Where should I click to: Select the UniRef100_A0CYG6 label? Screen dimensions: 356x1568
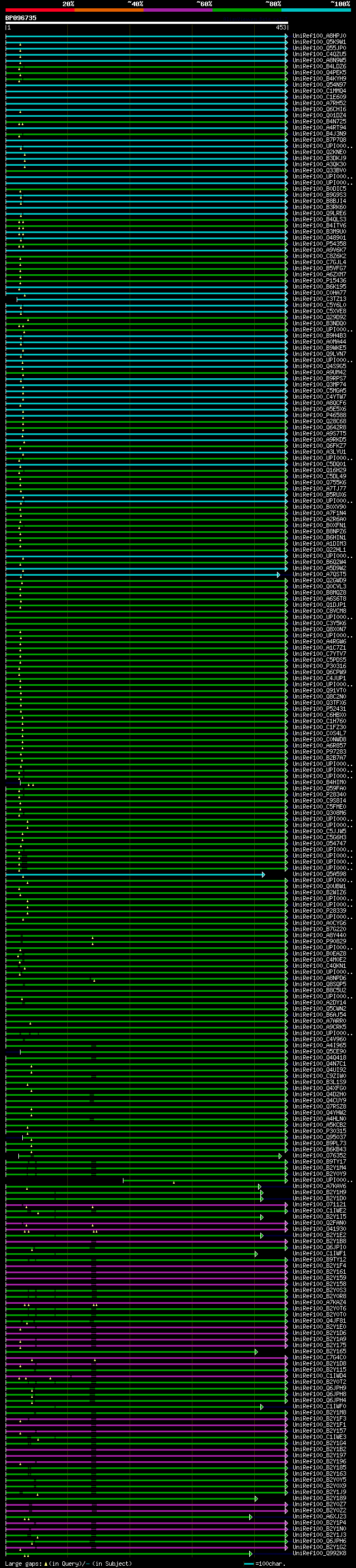pos(319,923)
